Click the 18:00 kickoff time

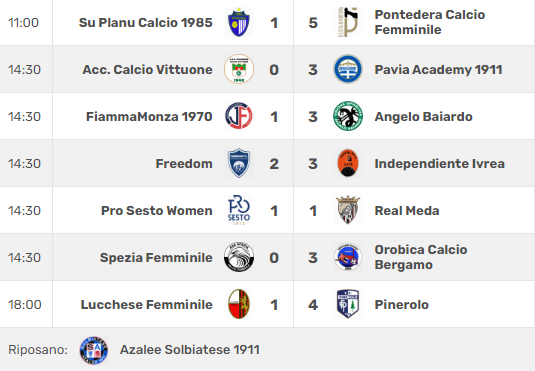pyautogui.click(x=25, y=304)
